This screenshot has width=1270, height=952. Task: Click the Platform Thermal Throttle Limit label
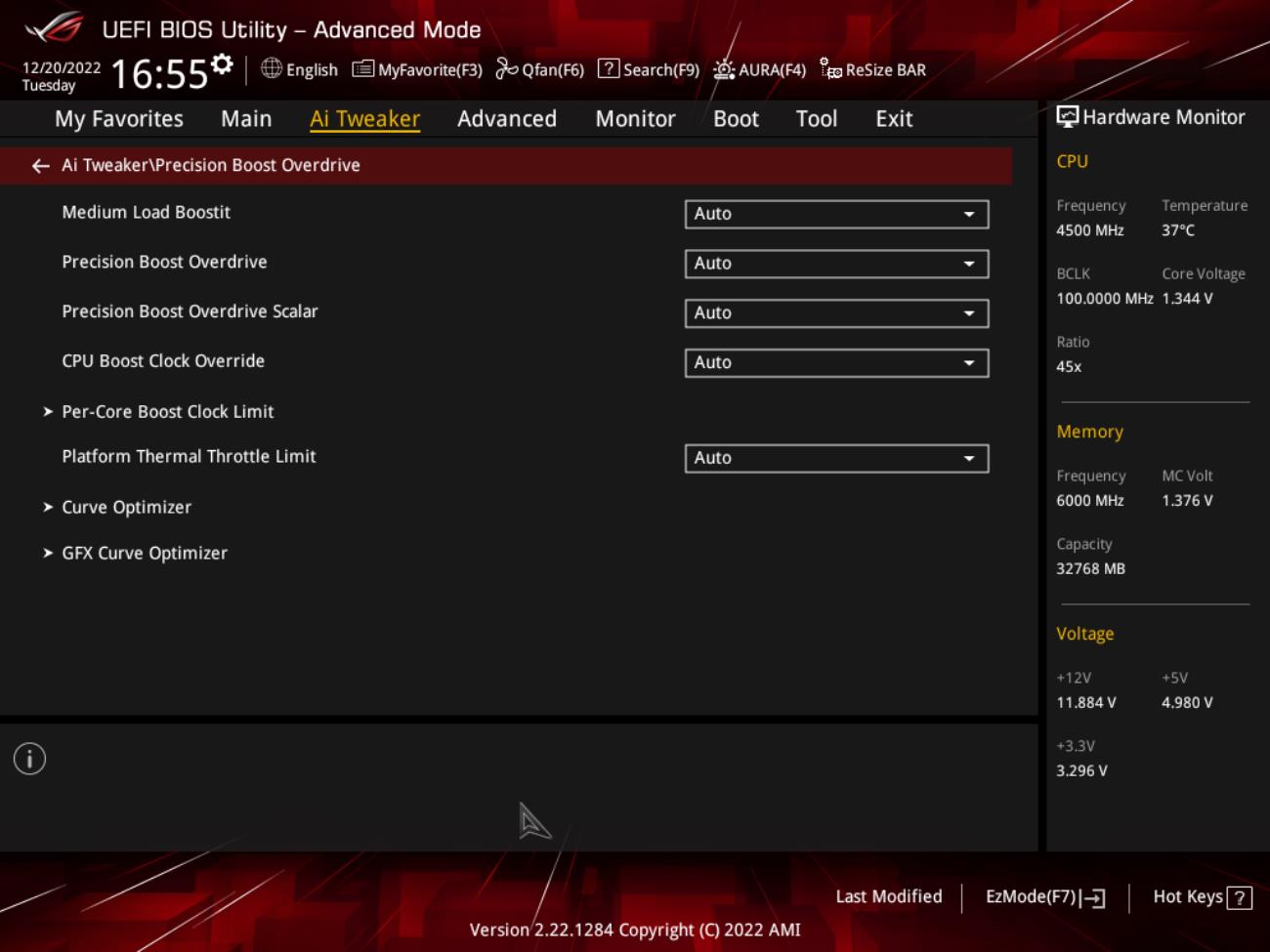click(189, 456)
